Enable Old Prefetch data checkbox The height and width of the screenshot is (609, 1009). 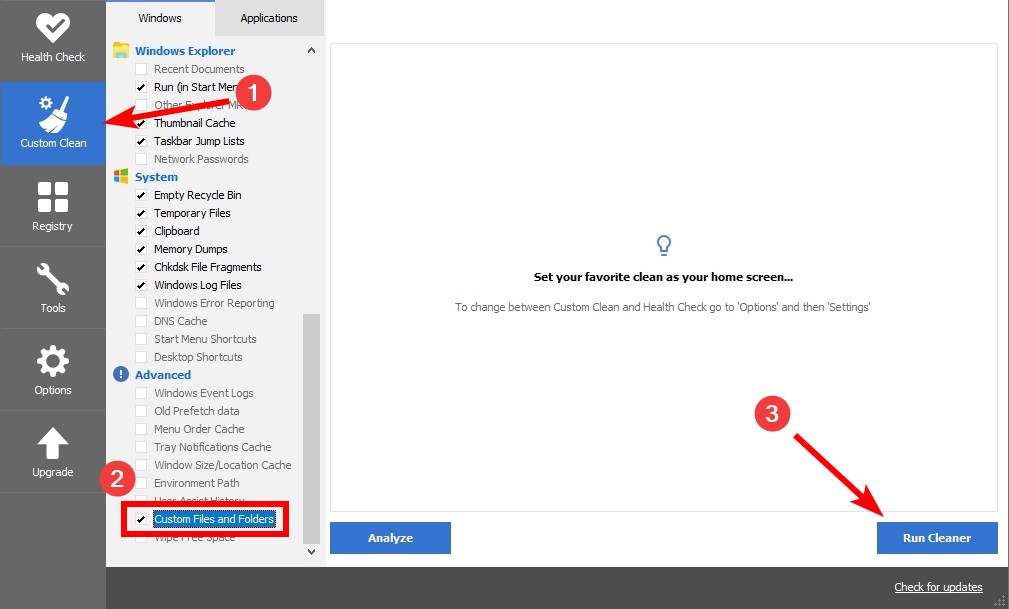[x=141, y=411]
